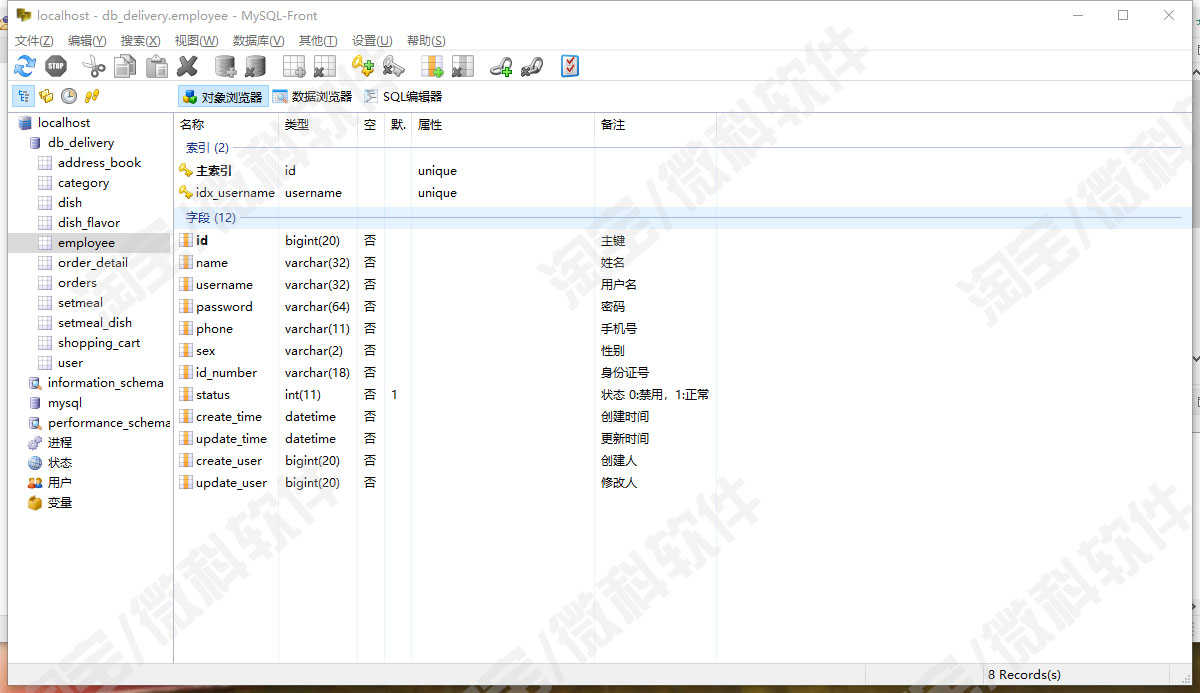1200x693 pixels.
Task: Open the 帮助(S) menu
Action: point(426,41)
